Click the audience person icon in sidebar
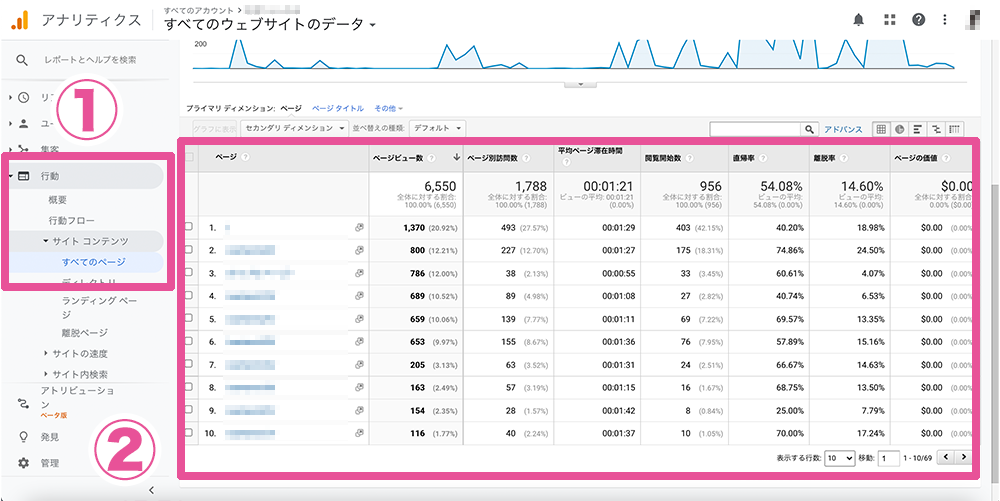 point(24,123)
